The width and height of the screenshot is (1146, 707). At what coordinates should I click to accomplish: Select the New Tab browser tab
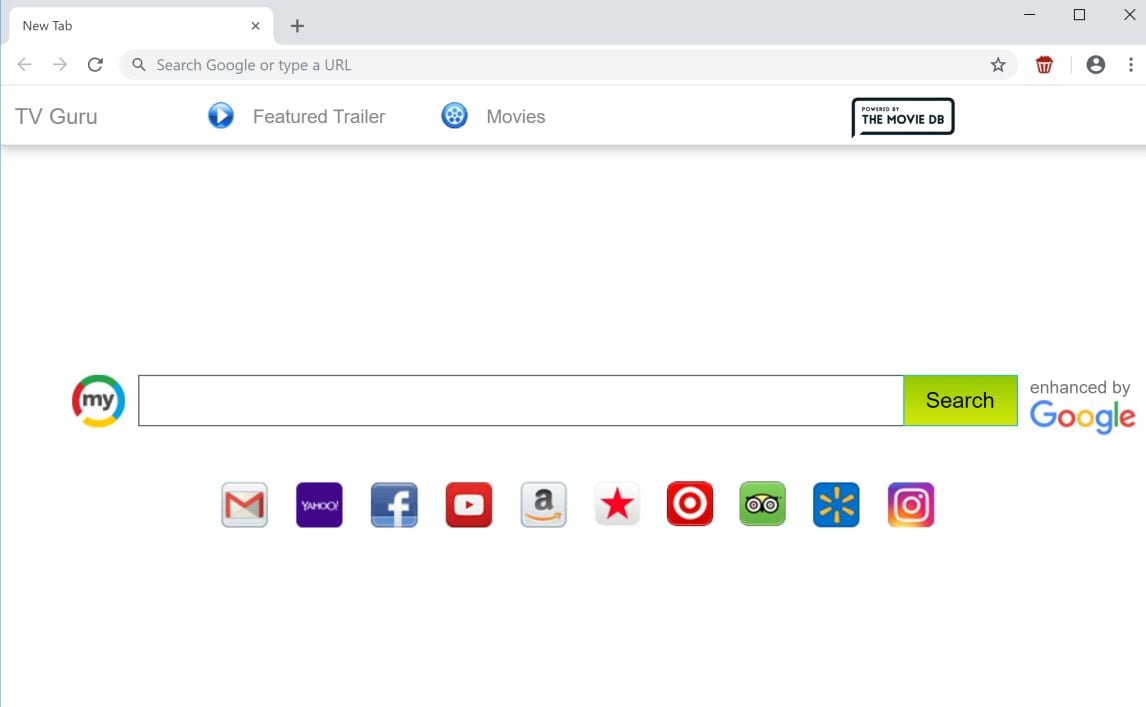141,26
